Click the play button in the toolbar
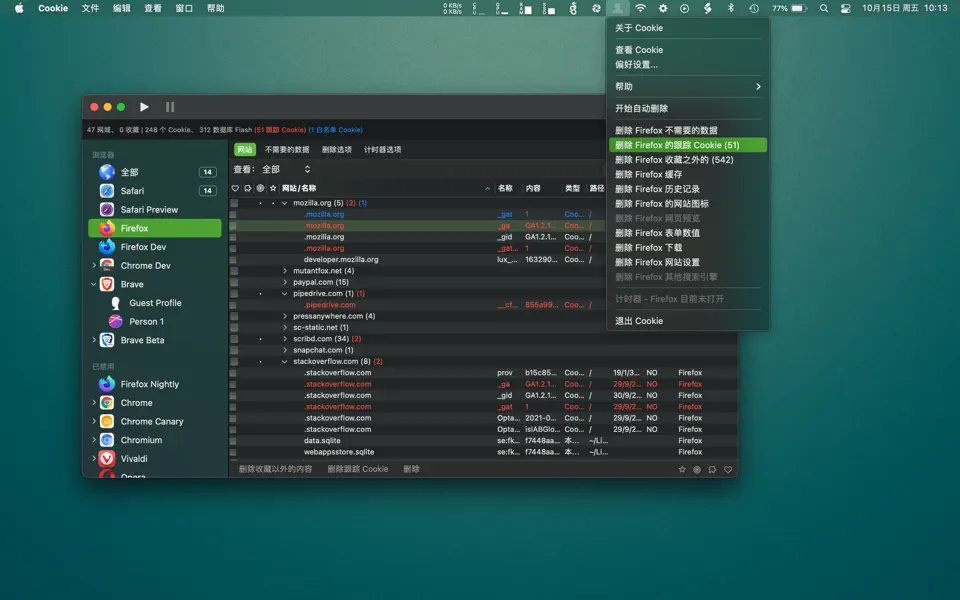This screenshot has width=960, height=600. (x=144, y=107)
